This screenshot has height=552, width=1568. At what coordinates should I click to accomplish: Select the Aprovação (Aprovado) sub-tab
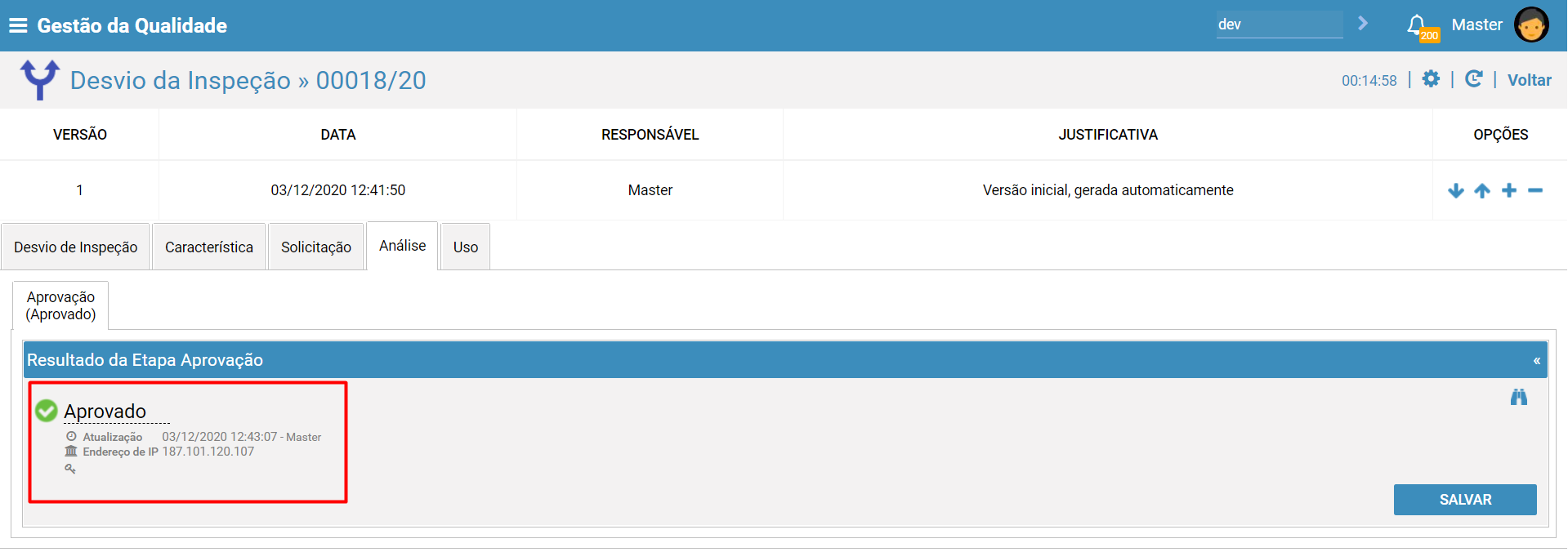coord(60,305)
